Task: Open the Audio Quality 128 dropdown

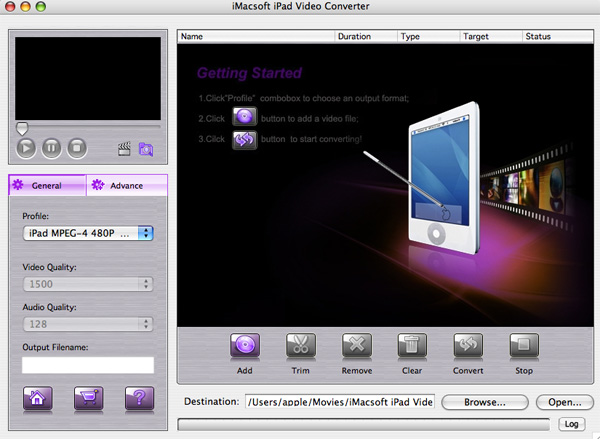Action: point(88,324)
